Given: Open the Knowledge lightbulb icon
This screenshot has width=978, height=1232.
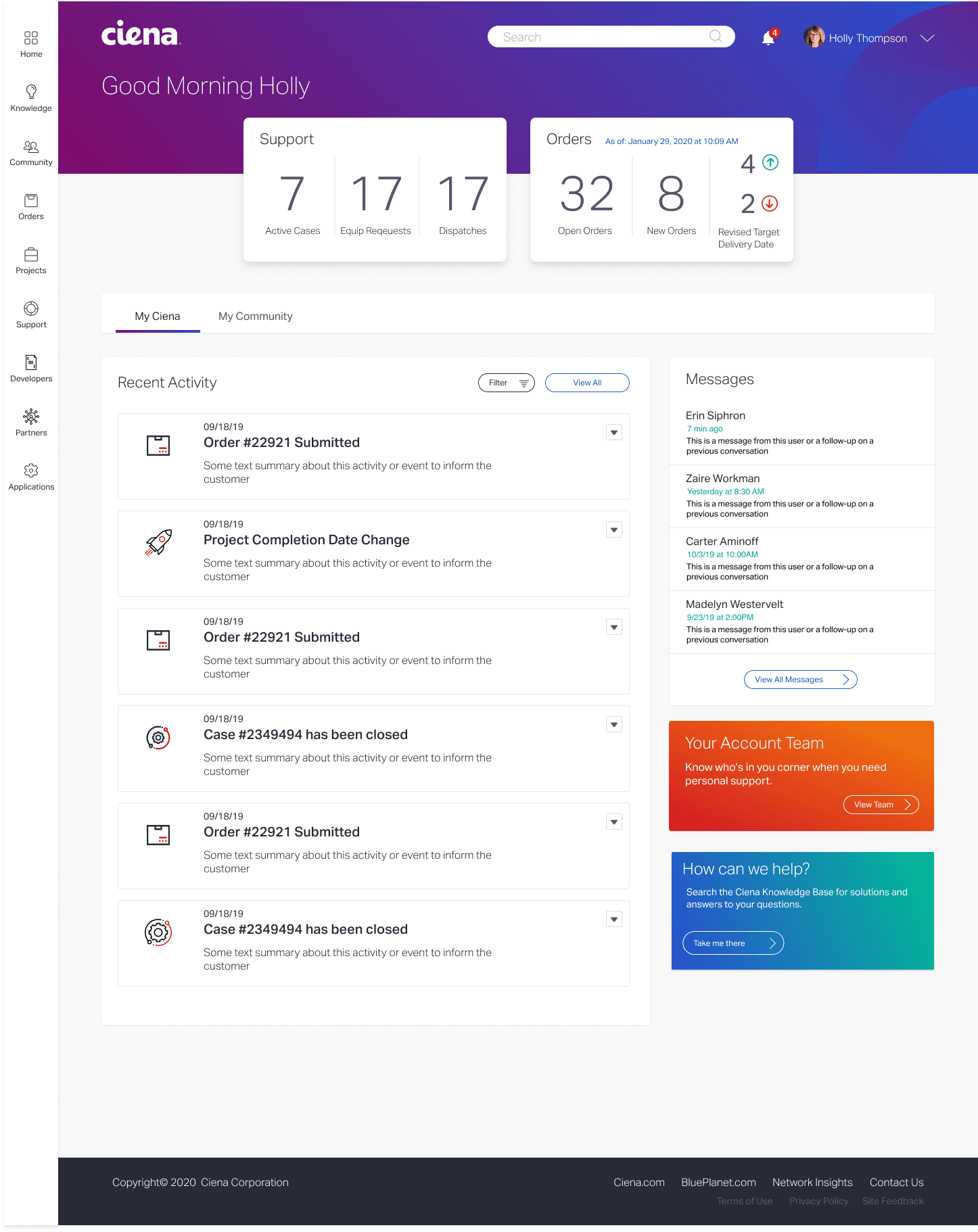Looking at the screenshot, I should (31, 91).
